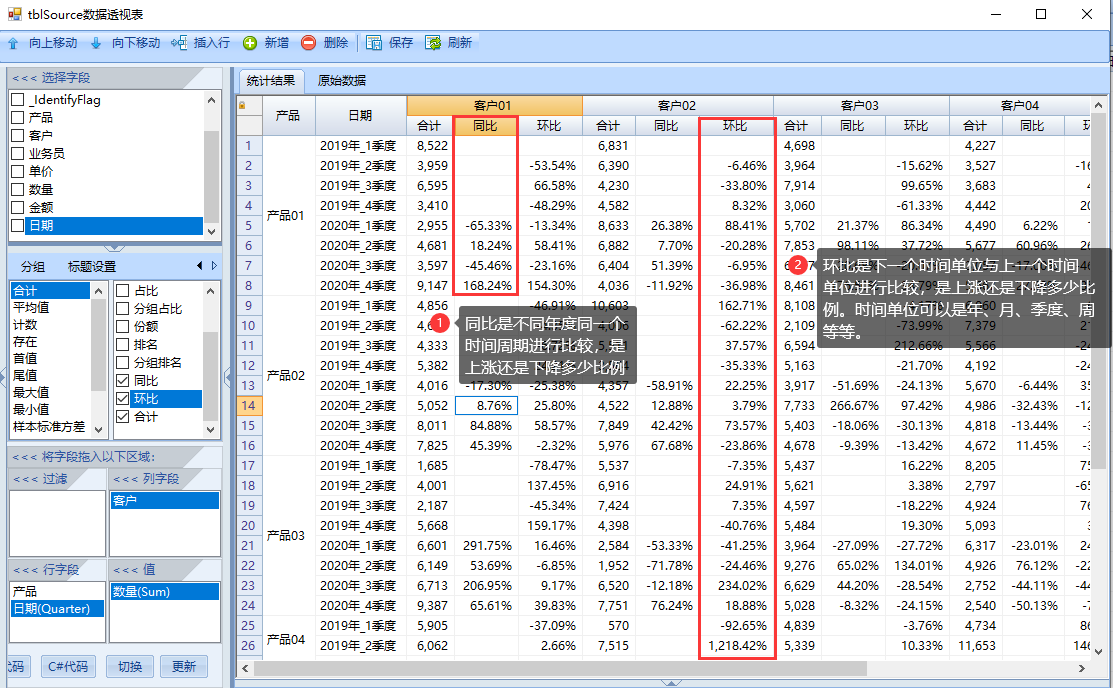Switch to the 原始数据 tab
Image resolution: width=1113 pixels, height=688 pixels.
(x=342, y=81)
